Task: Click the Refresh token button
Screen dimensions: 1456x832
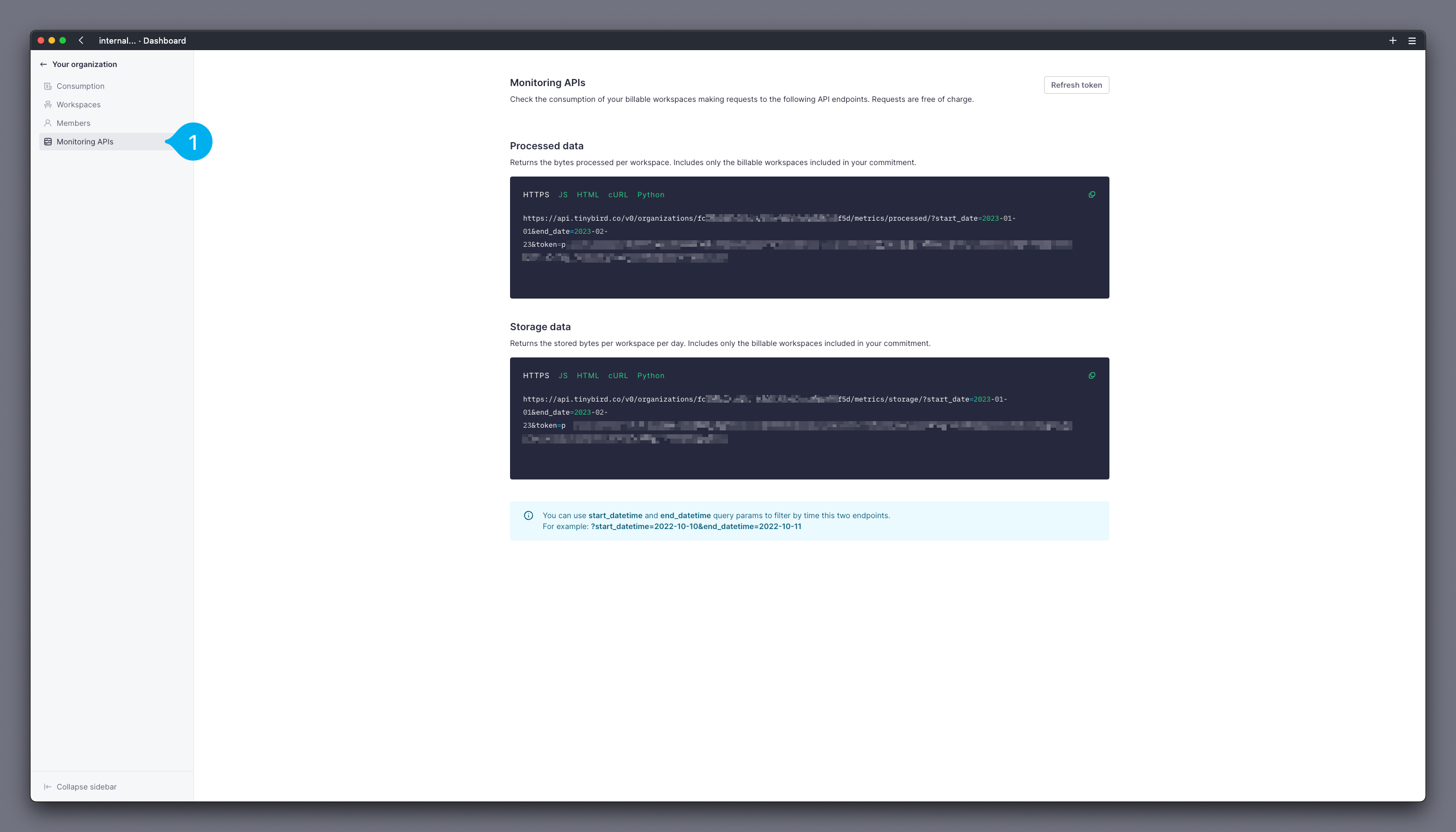Action: [1076, 85]
